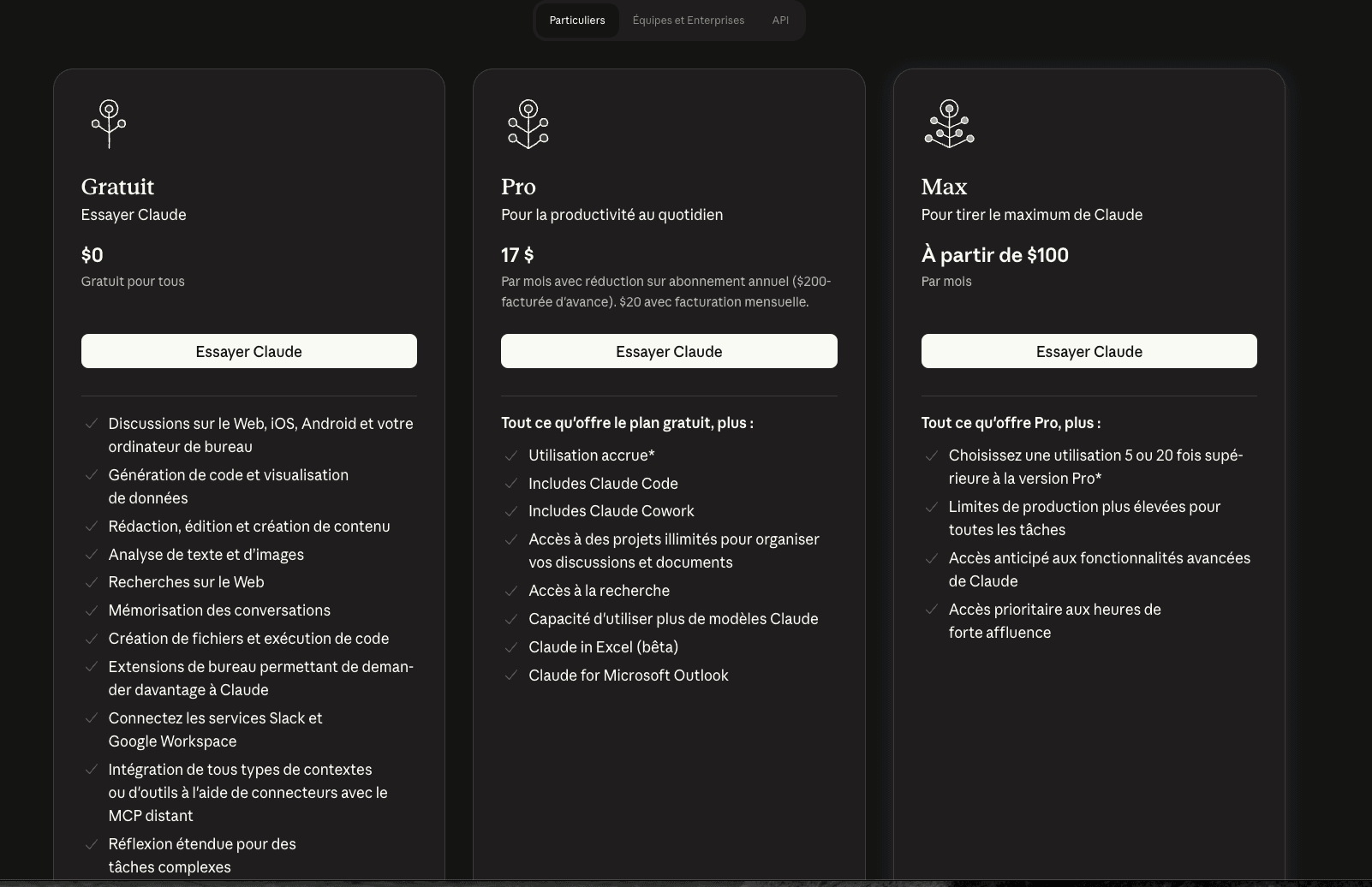Click the Gratuit plan heading
1372x887 pixels.
pyautogui.click(x=117, y=187)
